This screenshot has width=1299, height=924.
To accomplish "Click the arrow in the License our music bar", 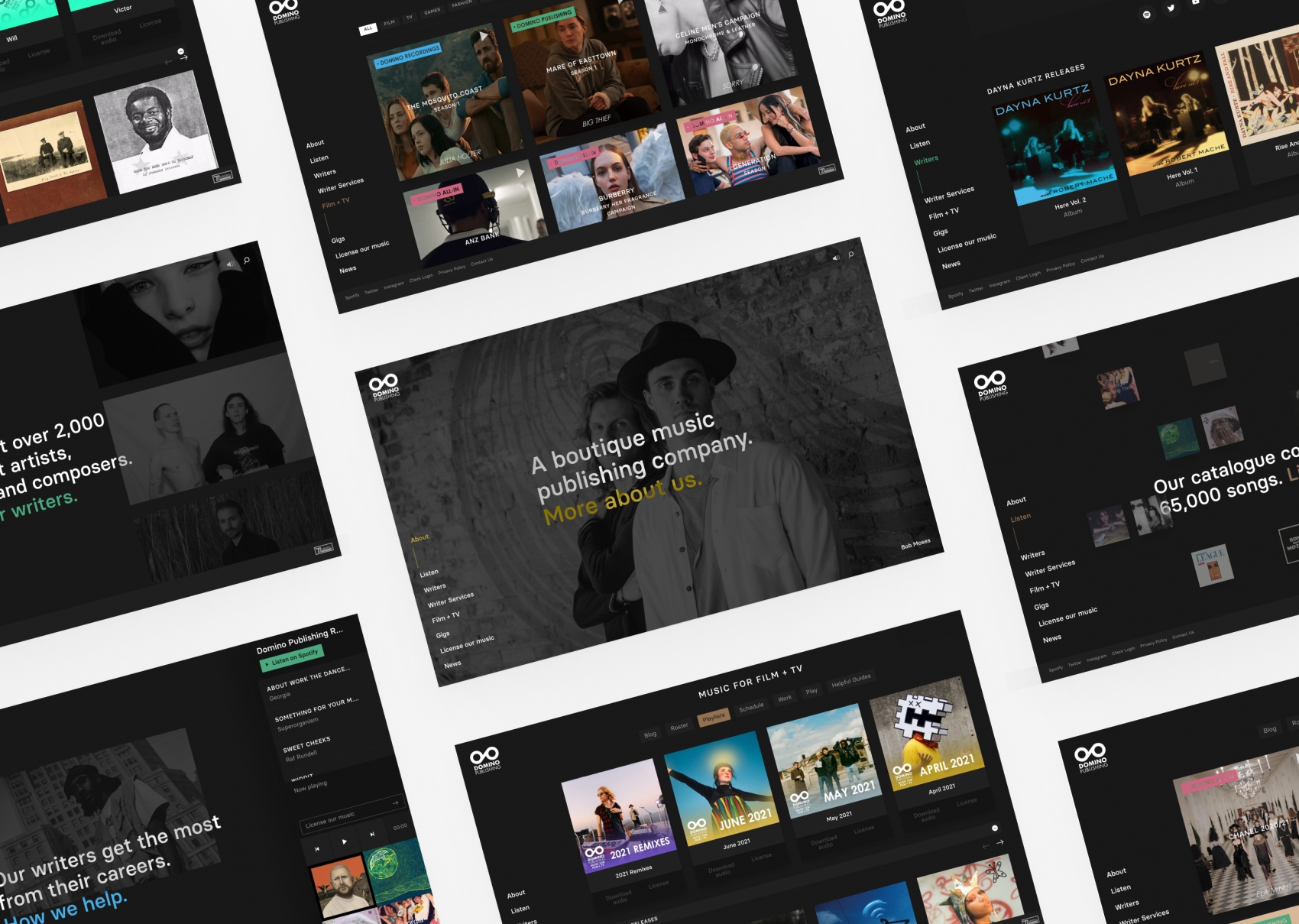I will point(396,802).
